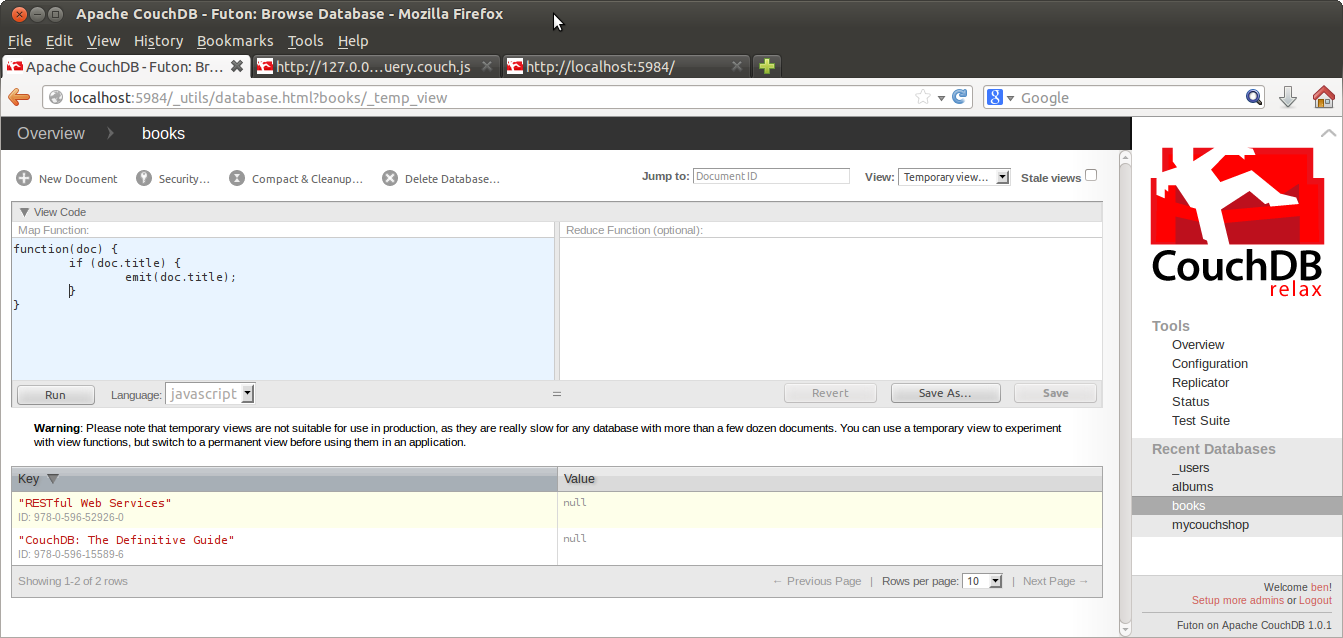The image size is (1343, 638).
Task: Open Test Suite in the Tools sidebar
Action: pos(1201,421)
